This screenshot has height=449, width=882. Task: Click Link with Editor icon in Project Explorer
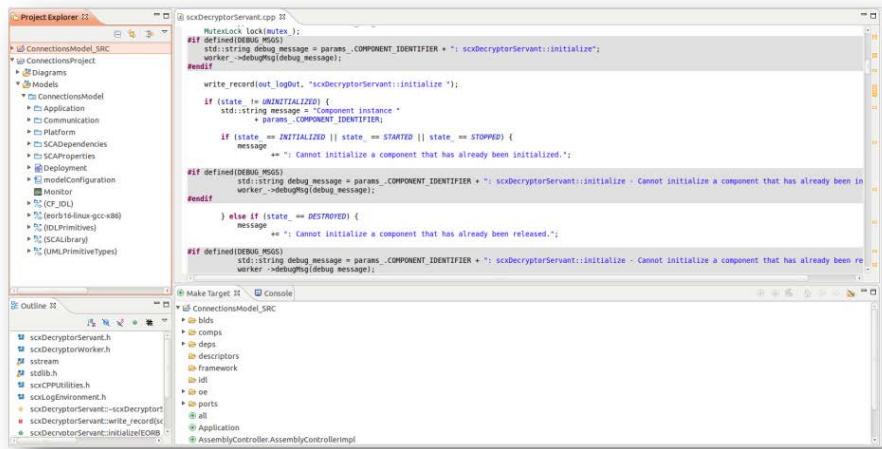(132, 34)
